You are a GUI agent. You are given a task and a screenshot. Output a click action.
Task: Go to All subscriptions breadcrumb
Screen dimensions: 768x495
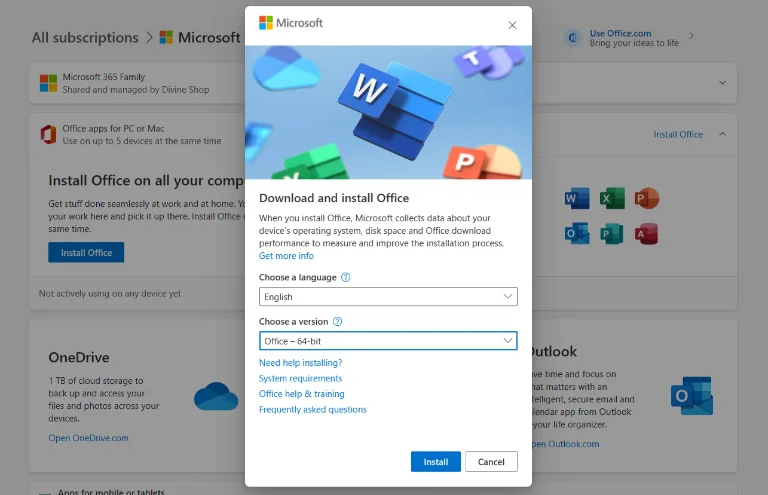(x=85, y=38)
